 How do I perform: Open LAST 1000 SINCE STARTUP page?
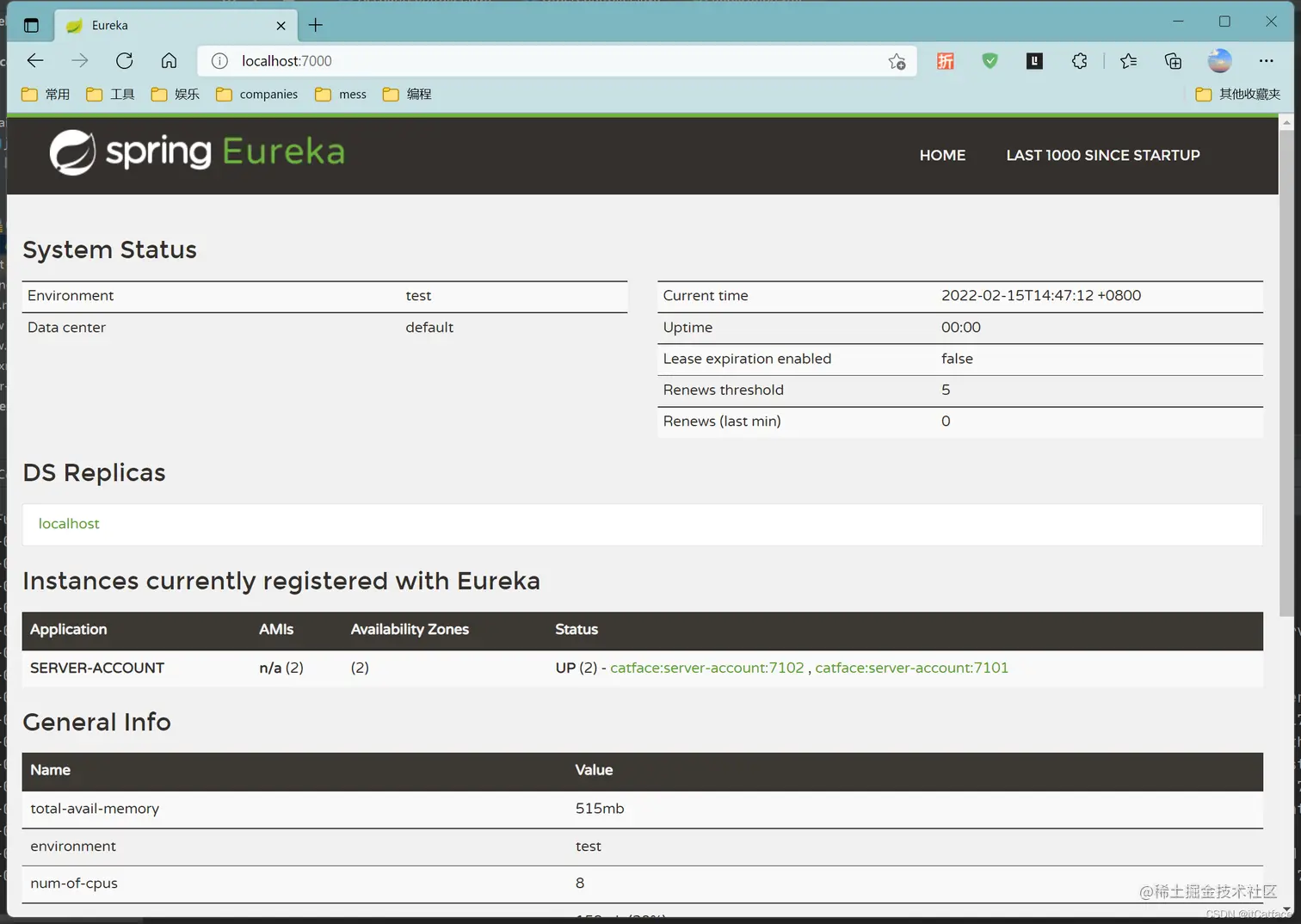(1103, 155)
